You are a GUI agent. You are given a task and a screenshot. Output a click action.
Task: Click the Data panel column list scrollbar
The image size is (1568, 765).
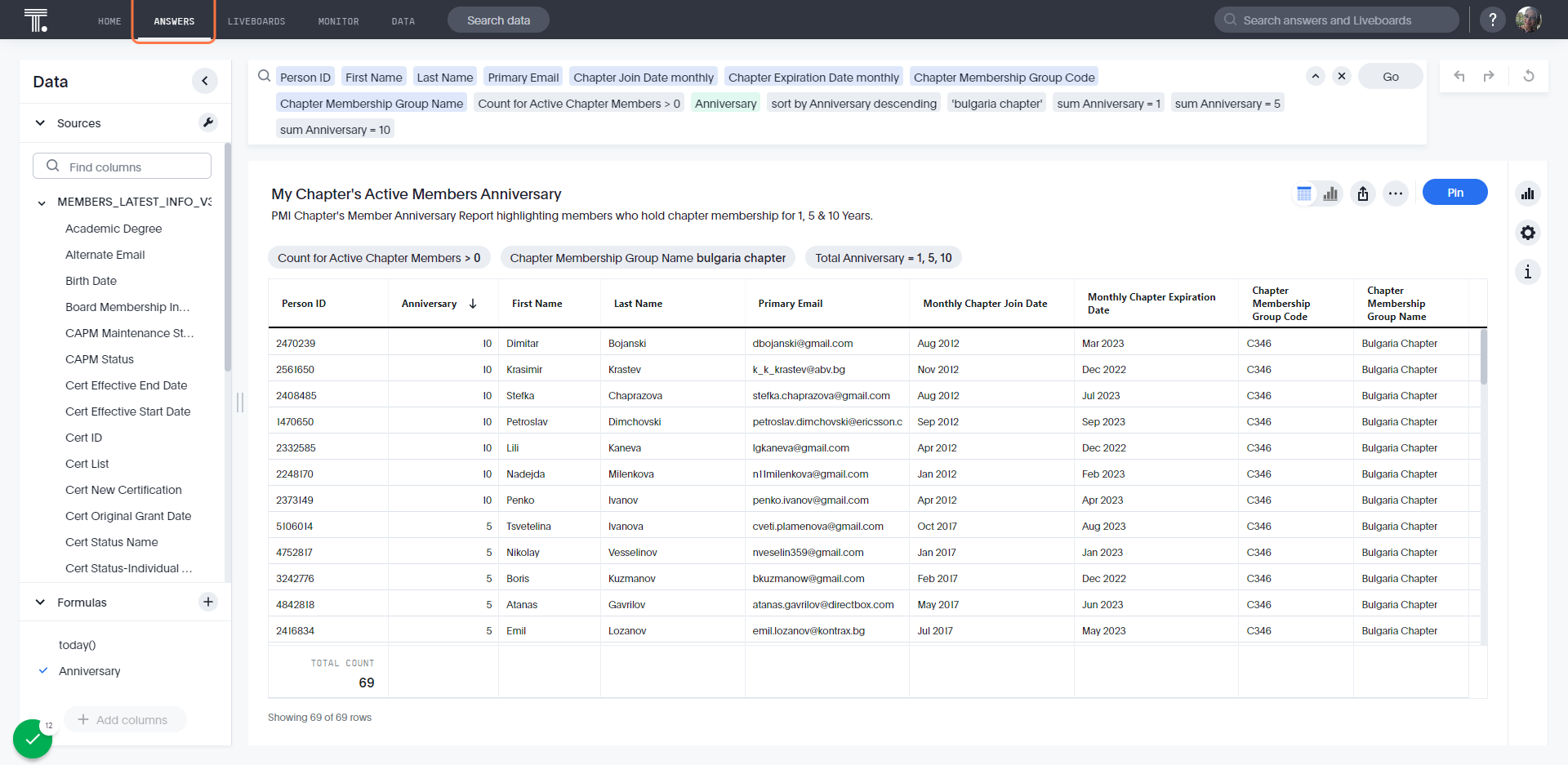pyautogui.click(x=228, y=257)
